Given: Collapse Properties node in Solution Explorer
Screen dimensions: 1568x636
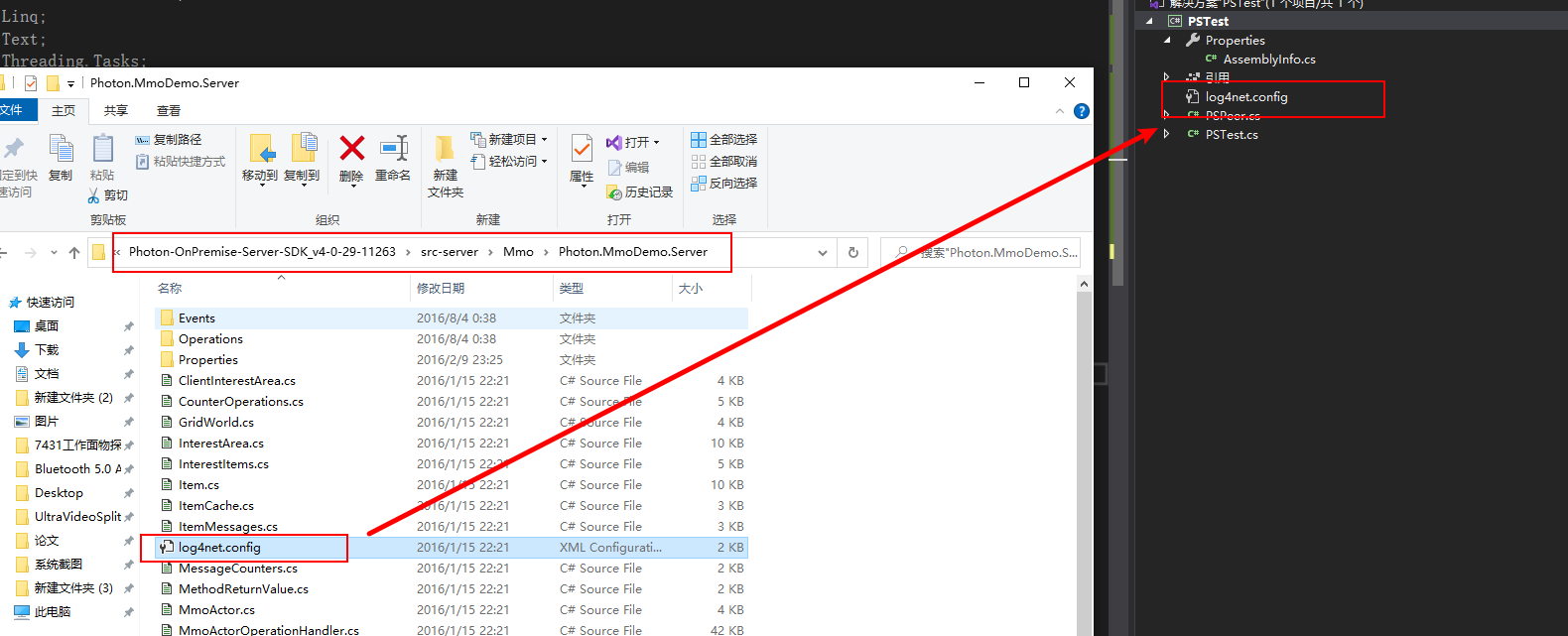Looking at the screenshot, I should click(1167, 41).
